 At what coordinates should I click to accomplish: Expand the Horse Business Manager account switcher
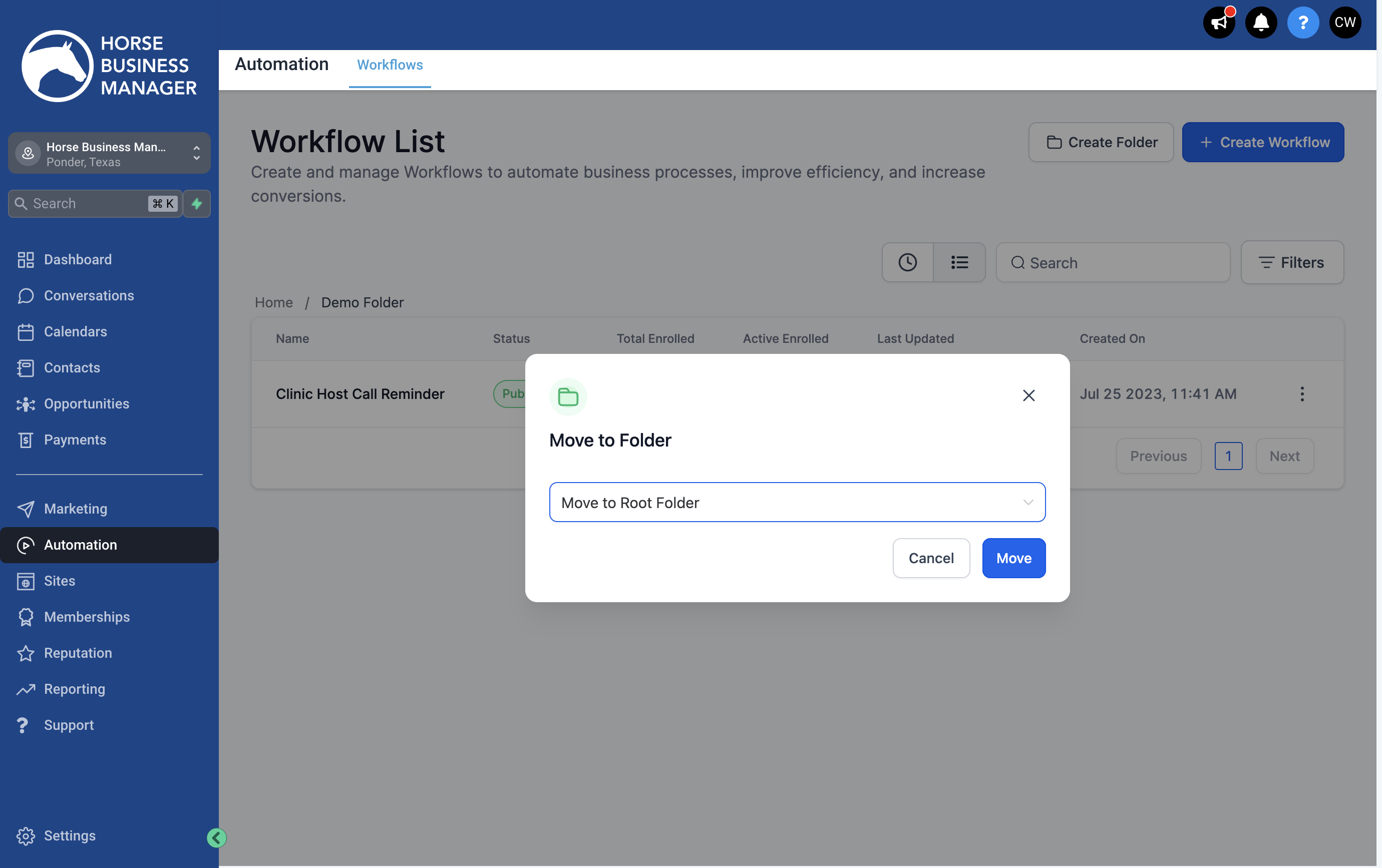click(109, 154)
